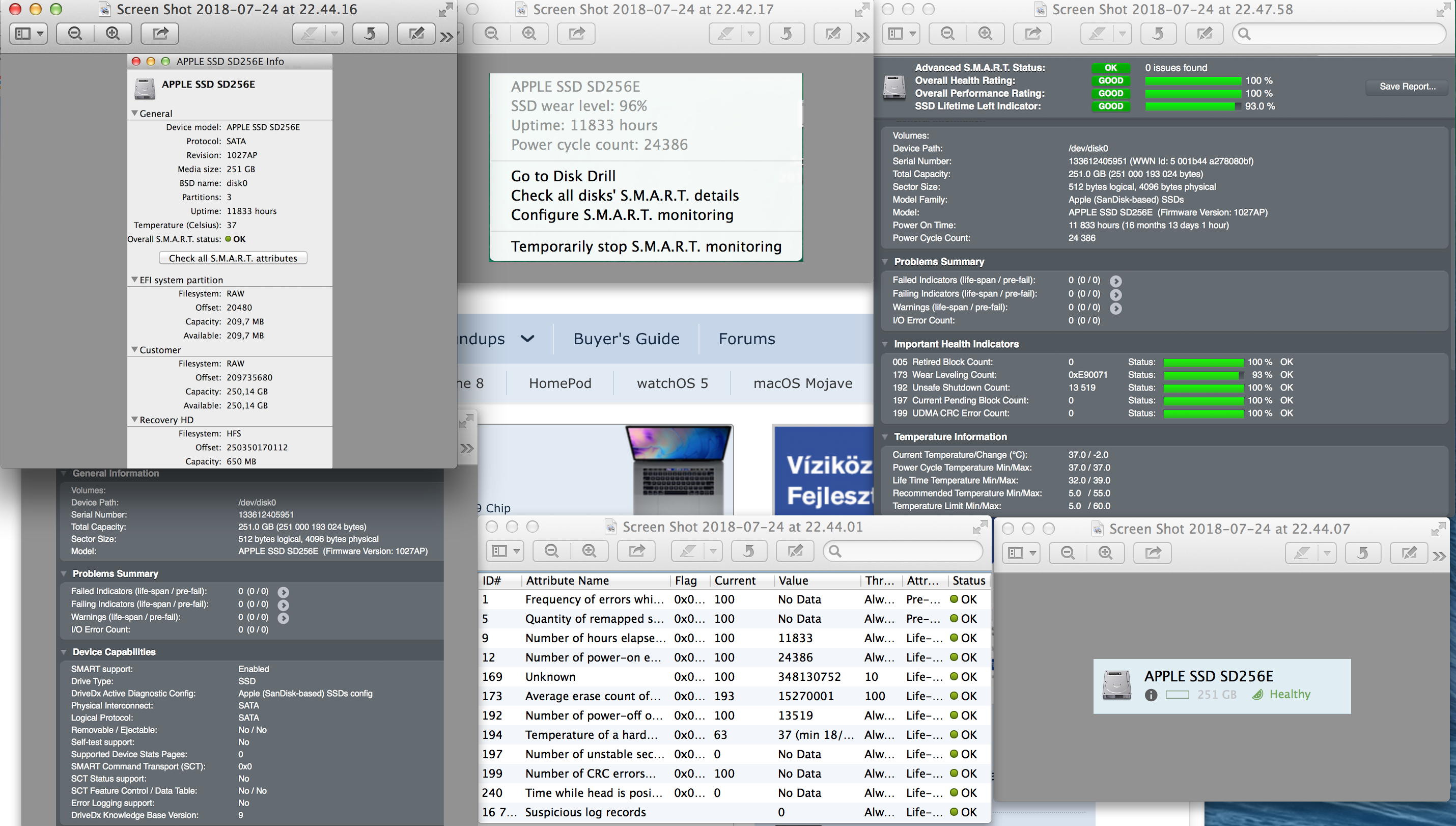1456x826 pixels.
Task: Sort by Attribute Name column header
Action: click(595, 581)
